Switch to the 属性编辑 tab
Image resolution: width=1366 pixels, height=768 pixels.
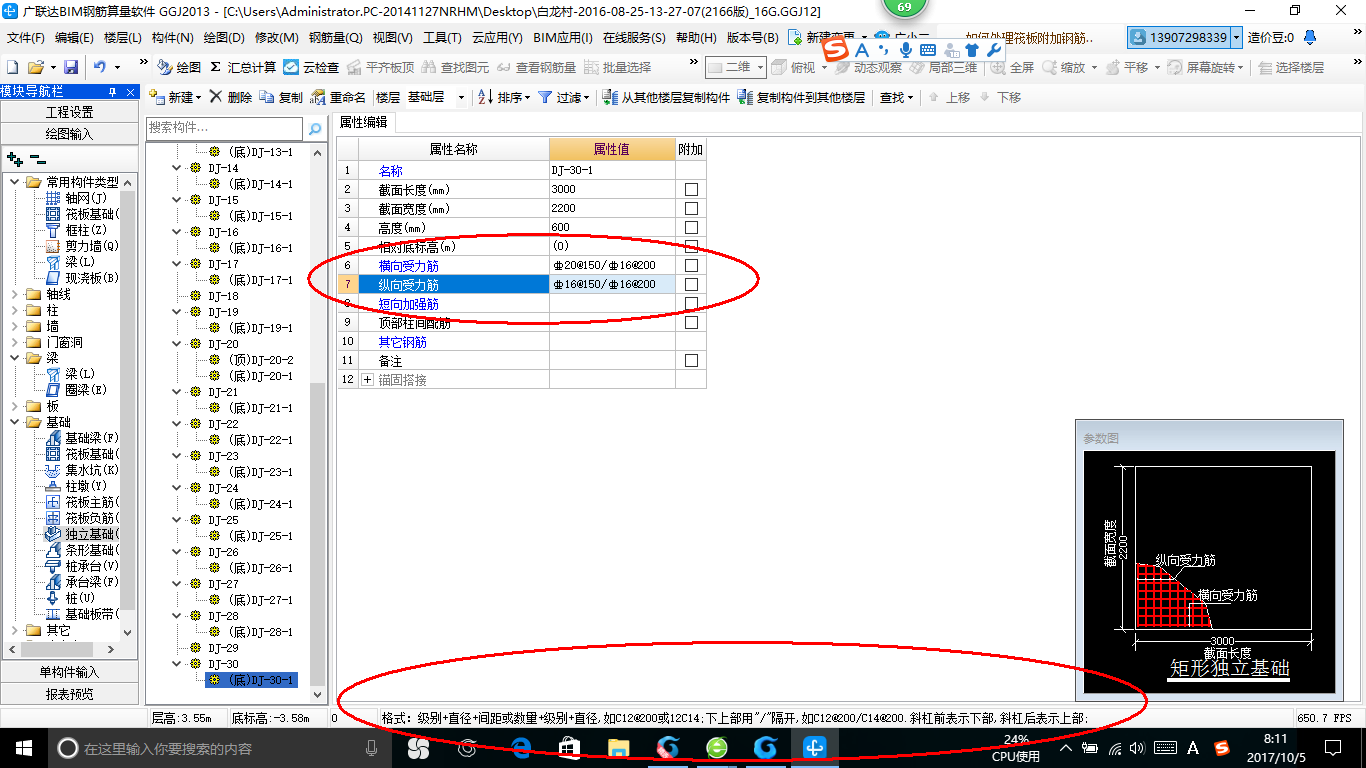pyautogui.click(x=364, y=123)
